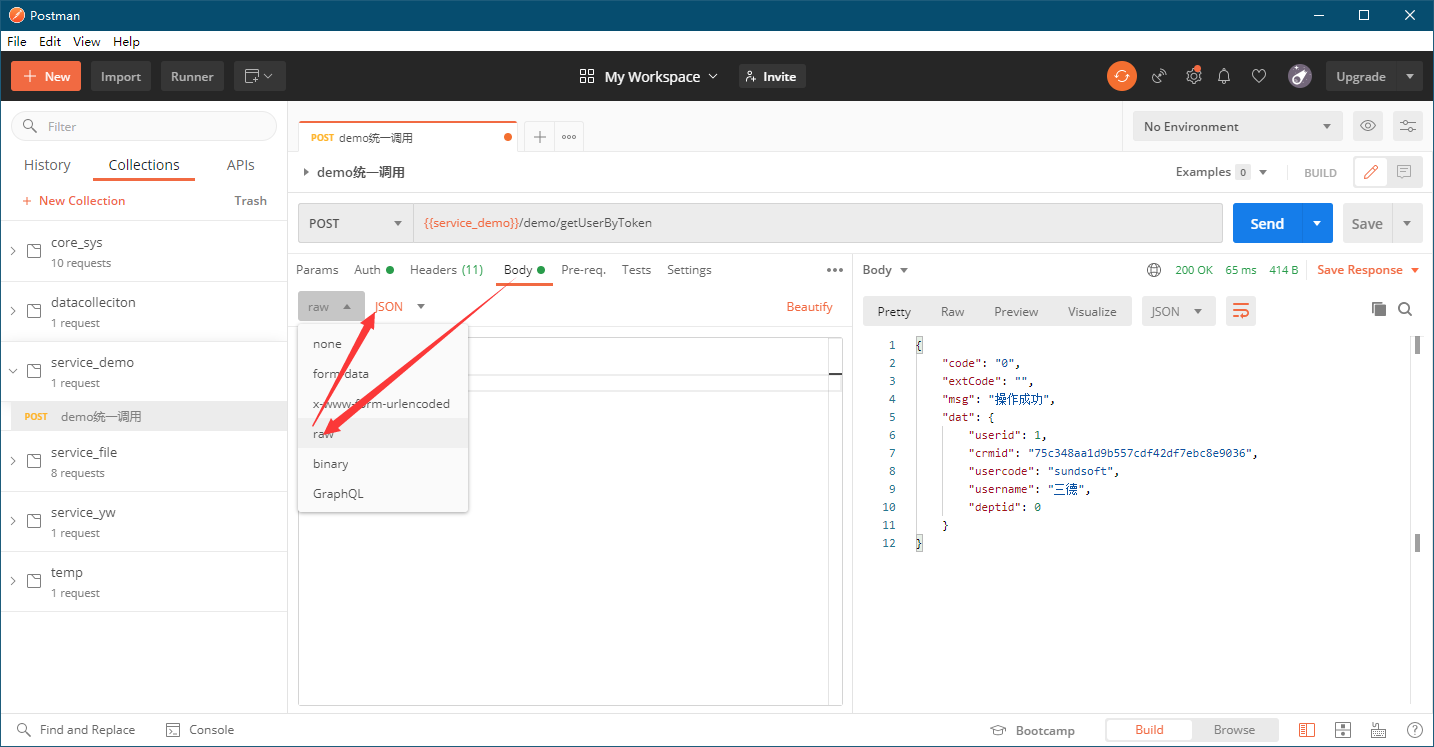The image size is (1434, 747).
Task: Select the demo统一调用 request in sidebar
Action: 144,416
